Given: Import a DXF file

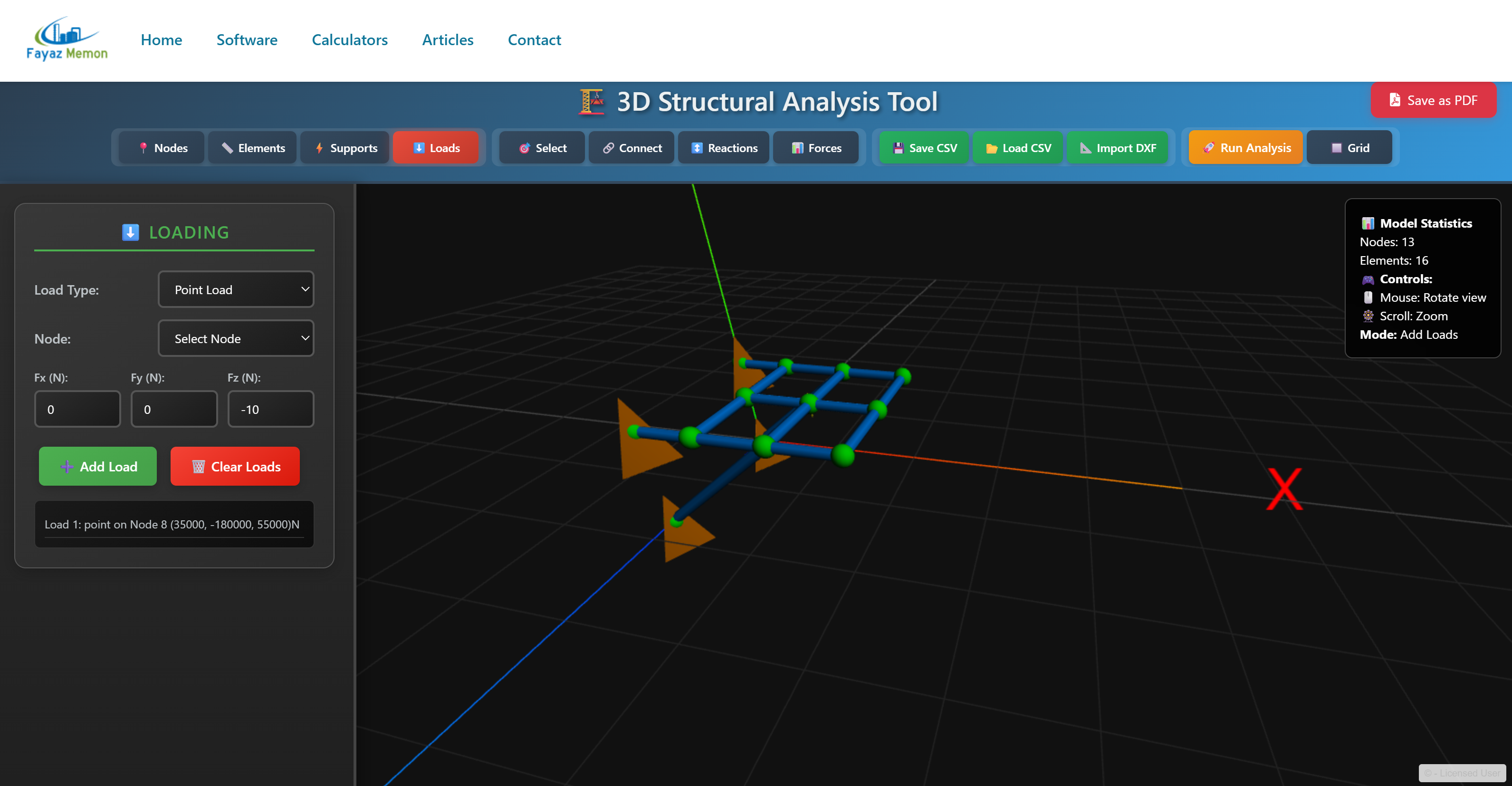Looking at the screenshot, I should [1118, 147].
